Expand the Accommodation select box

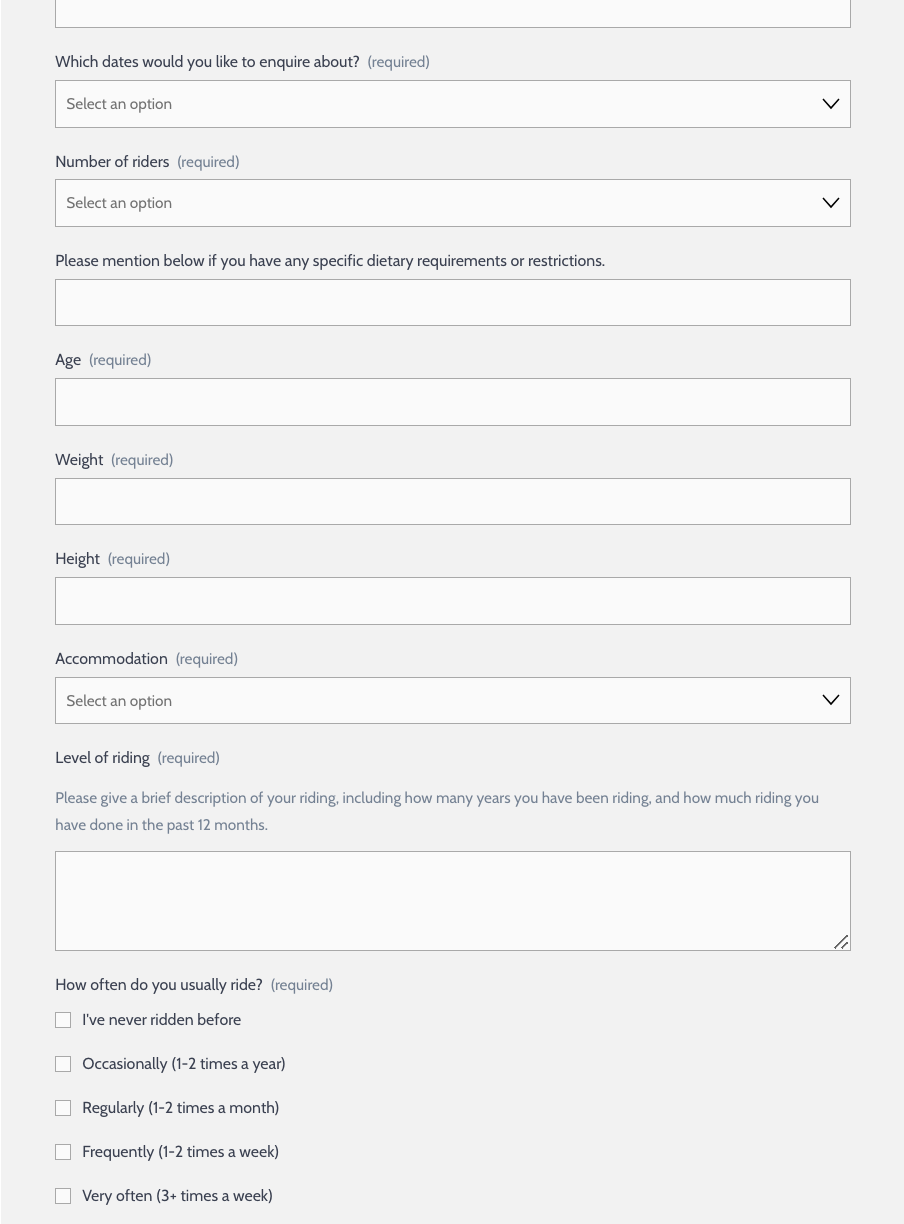tap(453, 700)
